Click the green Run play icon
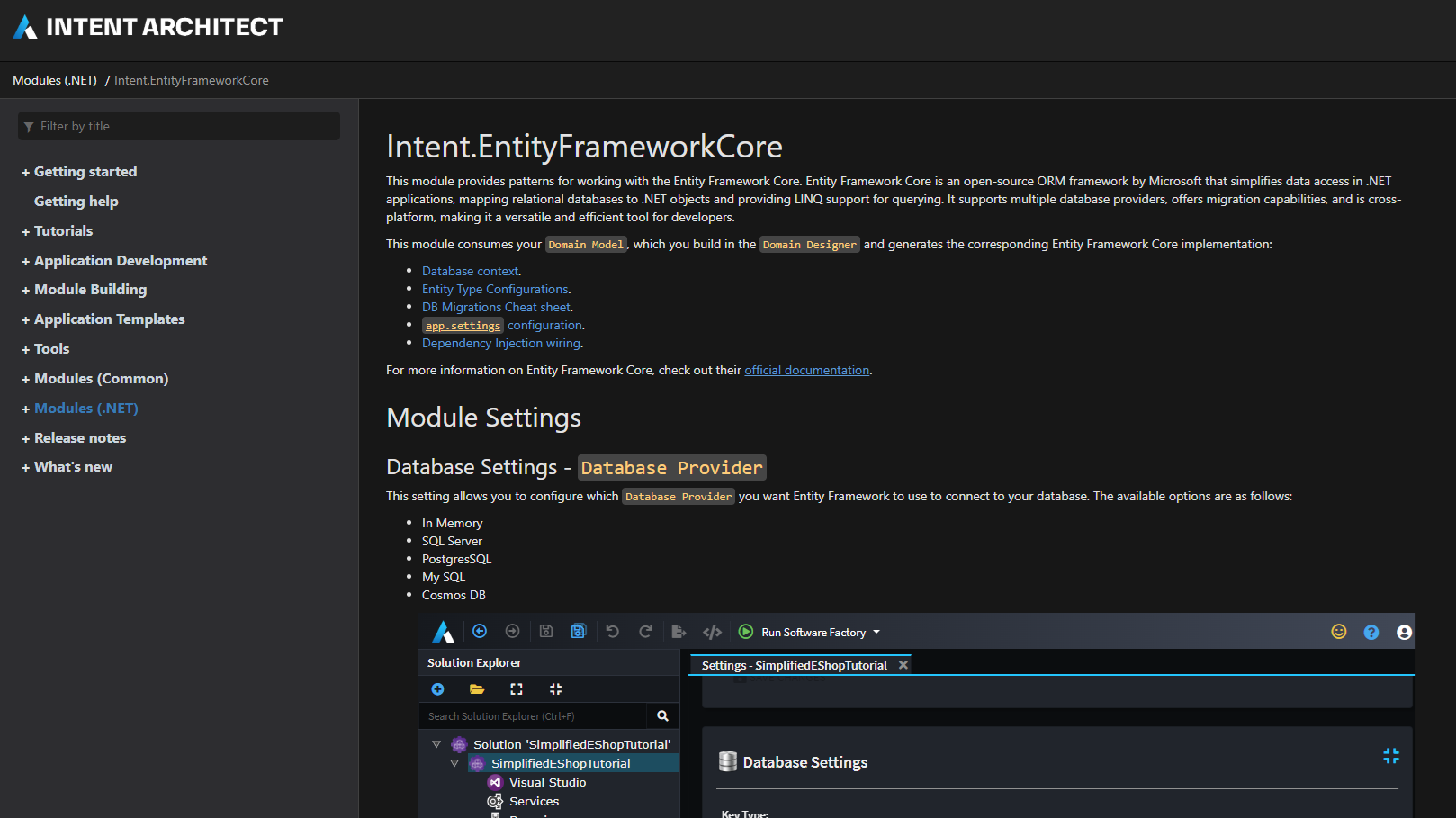 click(746, 632)
